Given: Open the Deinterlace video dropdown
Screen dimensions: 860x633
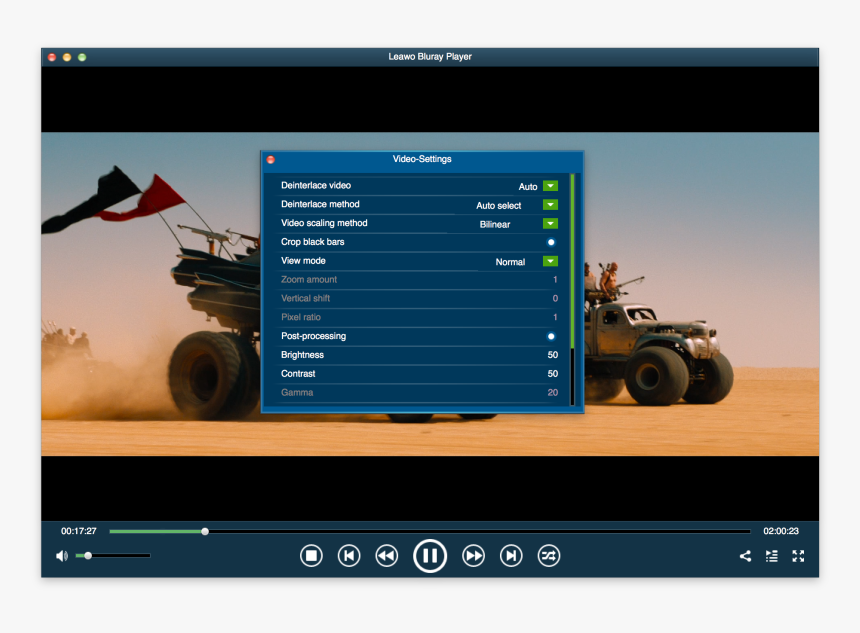Looking at the screenshot, I should [x=550, y=186].
